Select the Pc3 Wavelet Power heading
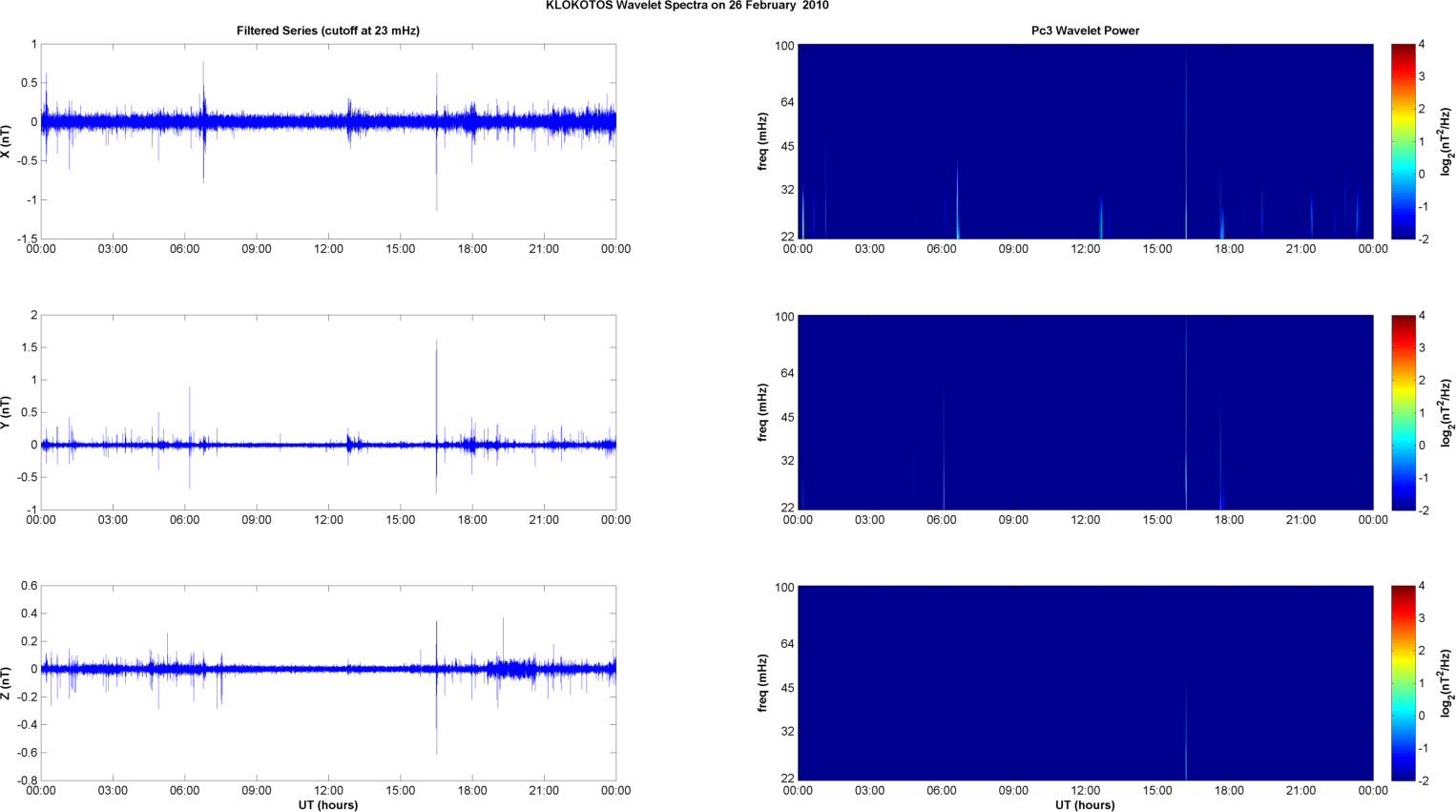1456x812 pixels. 1085,31
